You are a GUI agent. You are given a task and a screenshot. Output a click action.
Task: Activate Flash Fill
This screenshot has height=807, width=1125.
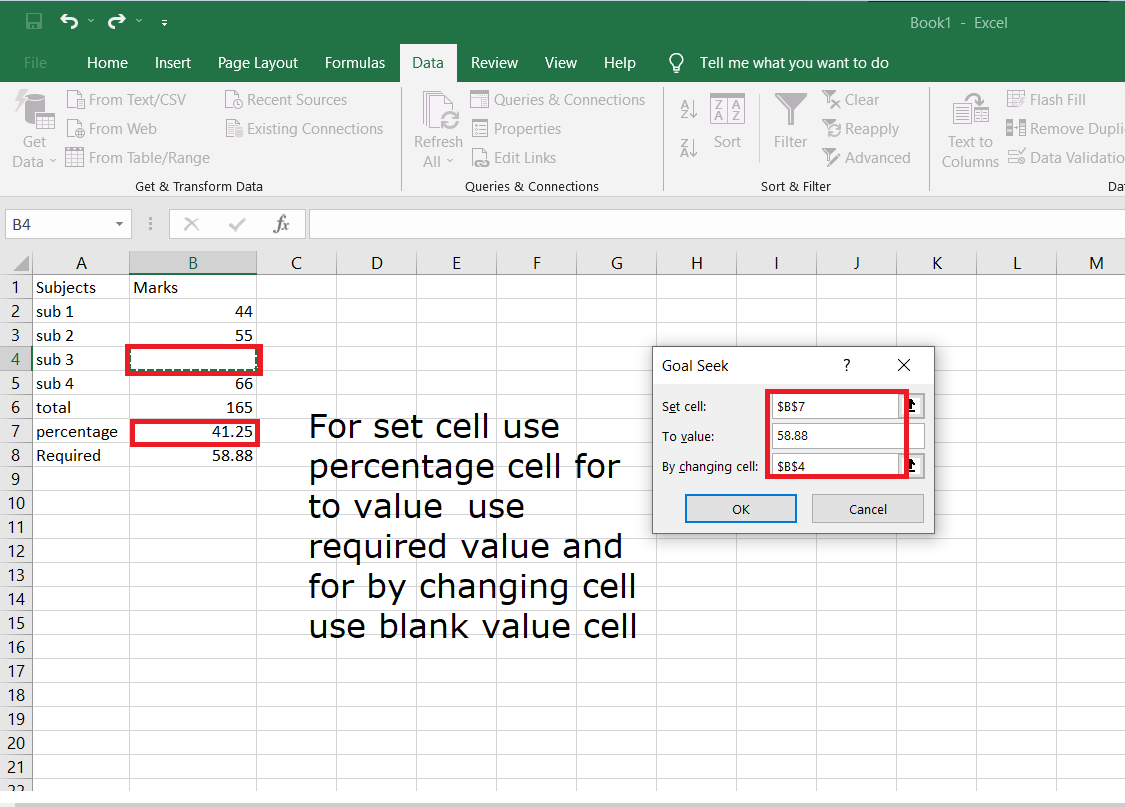click(1047, 99)
